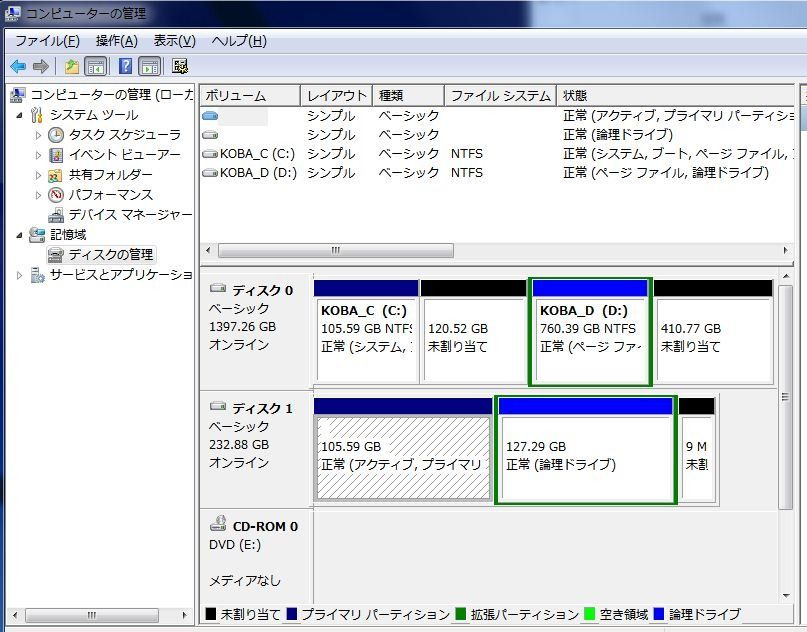
Task: Click the デバイス マネージャー icon
Action: pos(56,215)
